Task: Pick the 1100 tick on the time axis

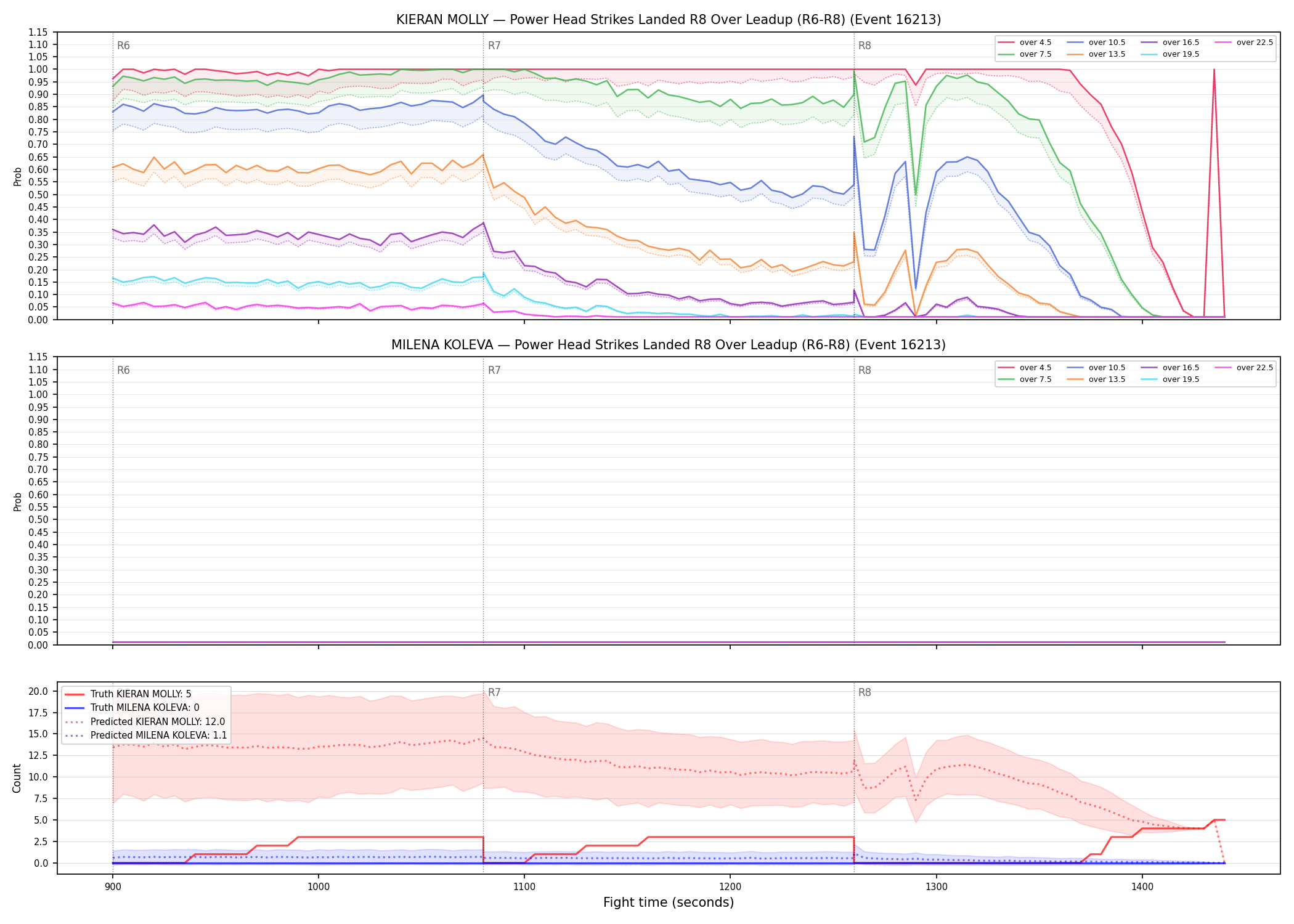Action: coord(524,887)
